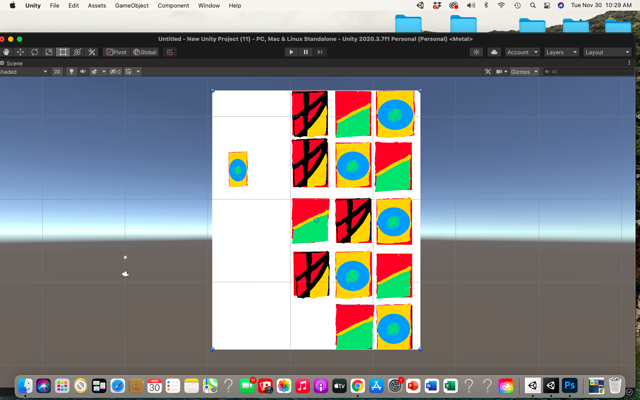The width and height of the screenshot is (640, 400).
Task: Toggle the 2D scene view mode
Action: pyautogui.click(x=57, y=72)
